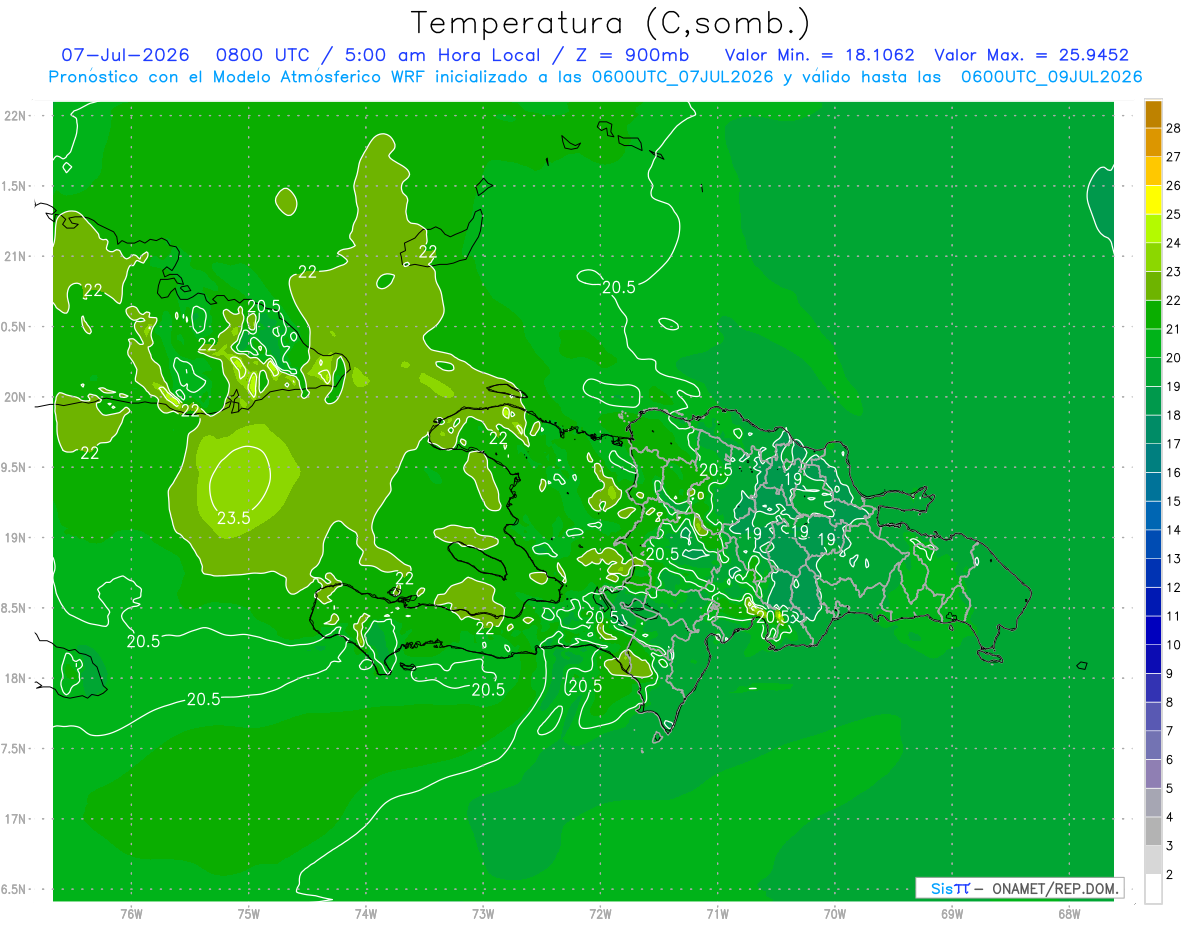Click the colorbar scale label "11"
The width and height of the screenshot is (1200, 927).
1174,616
